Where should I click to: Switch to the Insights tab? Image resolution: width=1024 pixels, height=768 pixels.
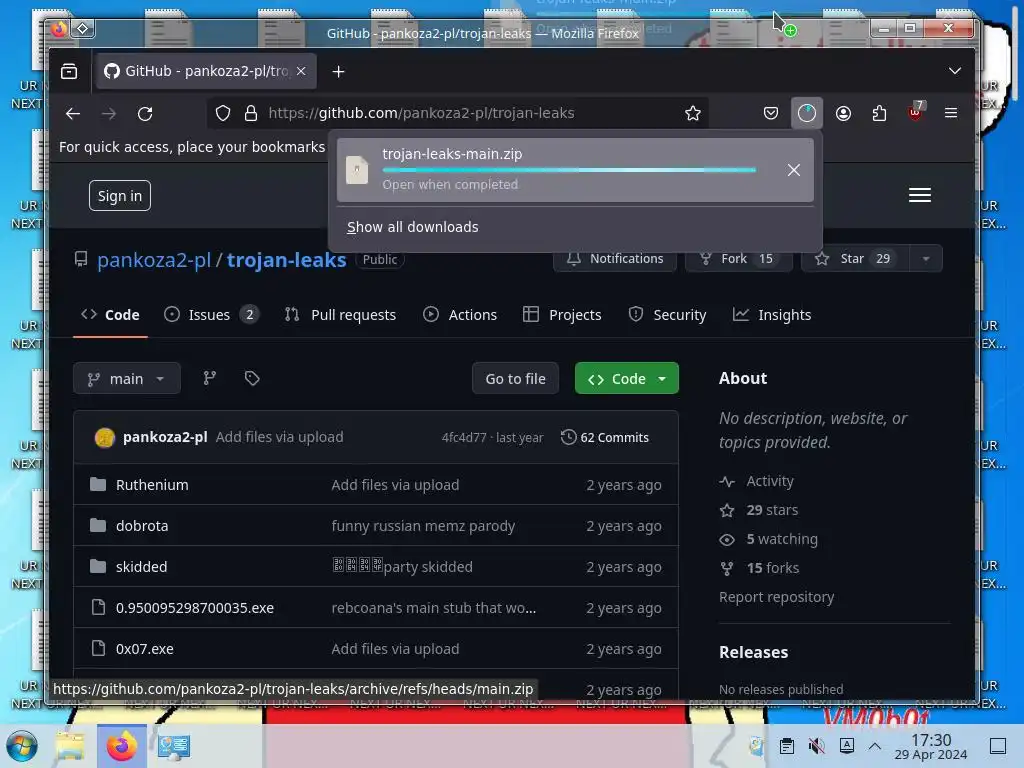771,315
